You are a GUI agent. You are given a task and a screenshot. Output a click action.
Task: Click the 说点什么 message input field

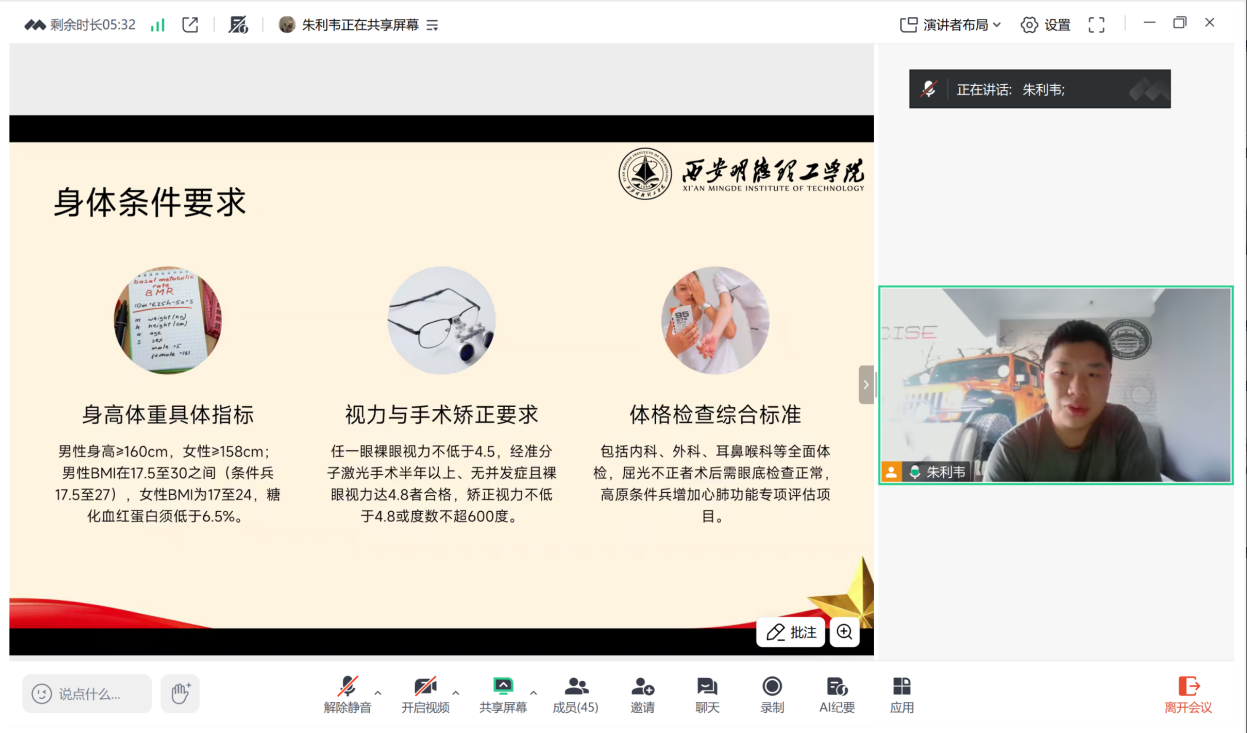coord(88,693)
